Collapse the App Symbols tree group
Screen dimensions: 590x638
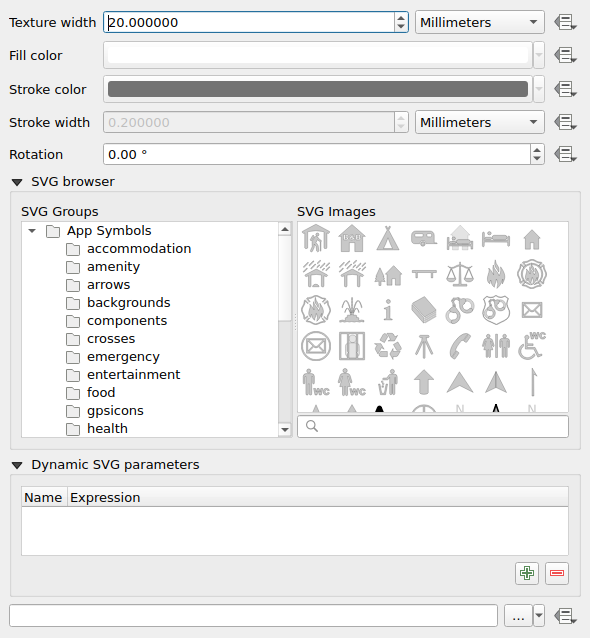(x=32, y=231)
